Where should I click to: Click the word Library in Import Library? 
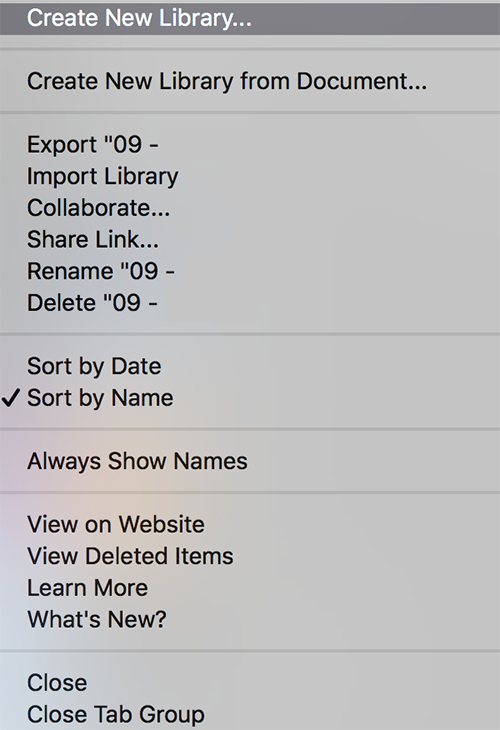tap(141, 177)
